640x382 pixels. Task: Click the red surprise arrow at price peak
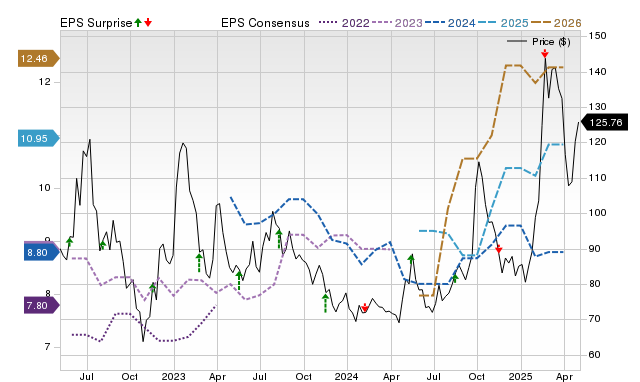point(544,53)
